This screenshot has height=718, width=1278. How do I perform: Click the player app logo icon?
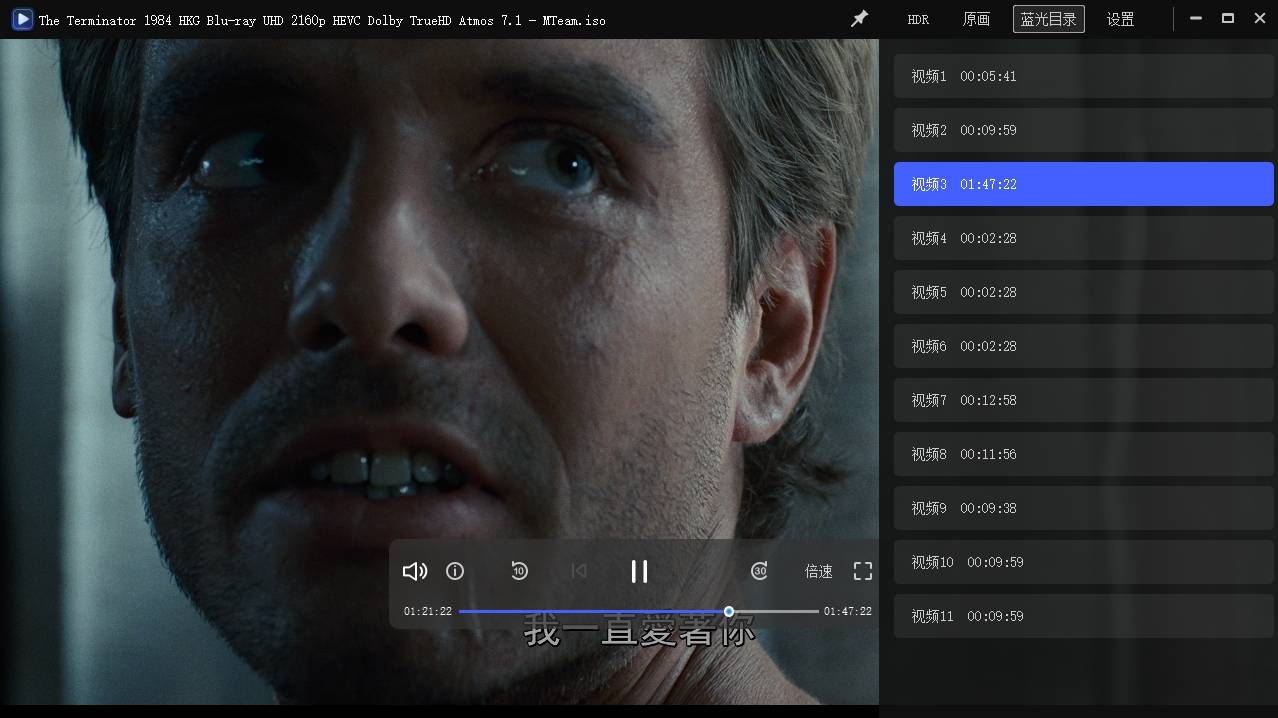(x=21, y=19)
